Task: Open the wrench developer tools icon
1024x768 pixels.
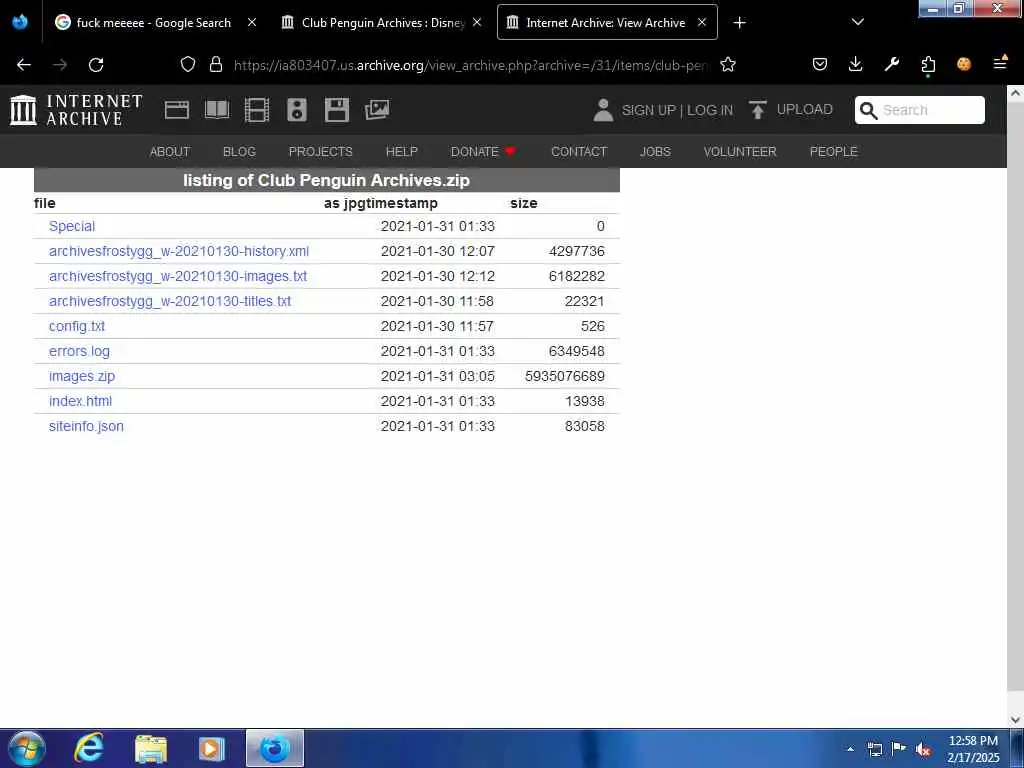Action: click(891, 64)
